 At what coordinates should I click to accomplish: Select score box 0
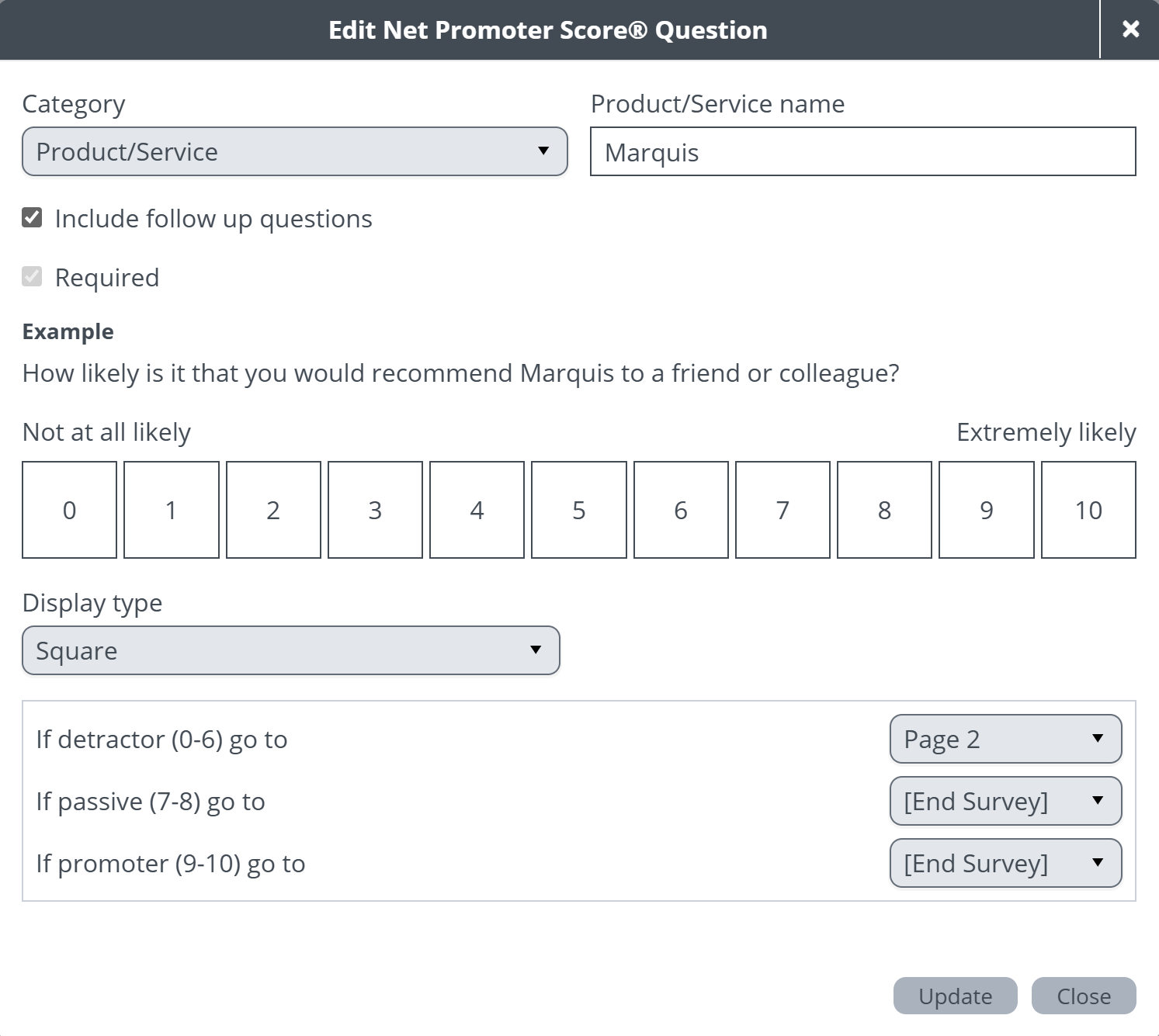coord(70,510)
